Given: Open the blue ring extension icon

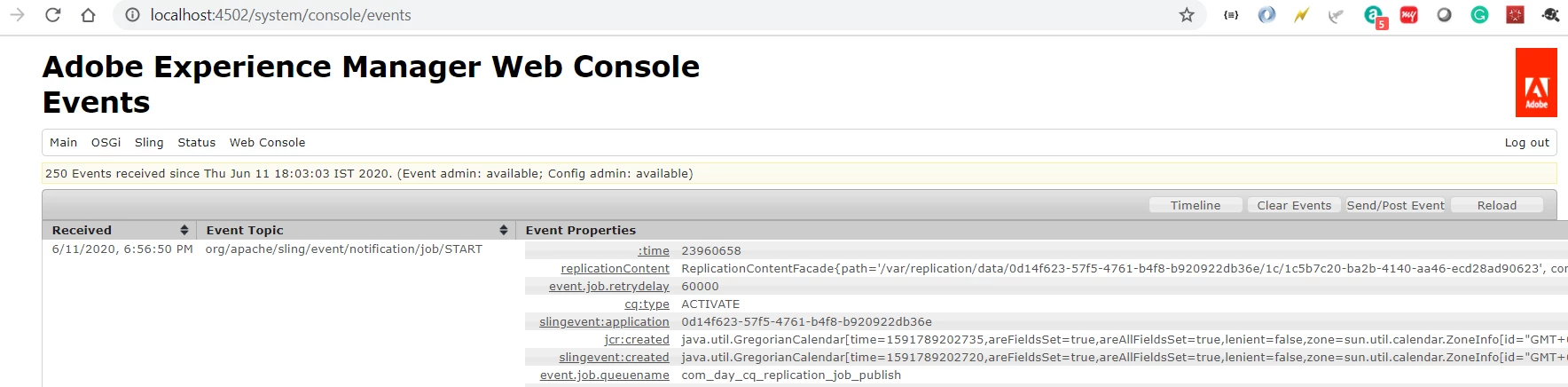Looking at the screenshot, I should 1266,15.
